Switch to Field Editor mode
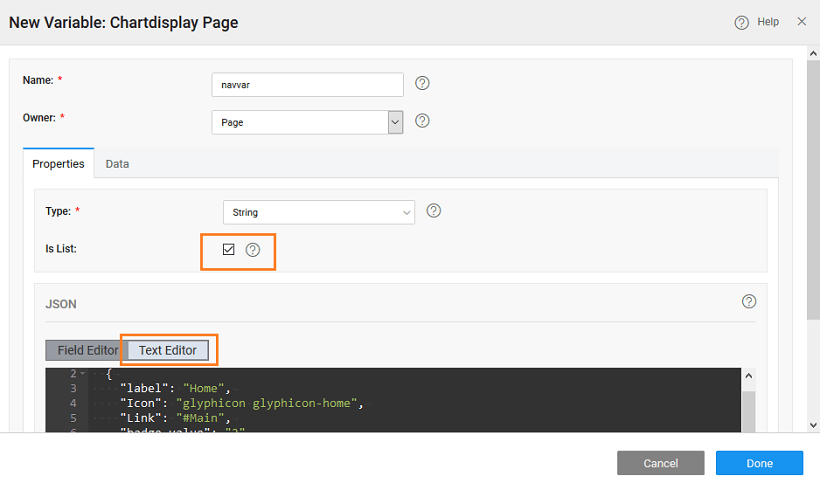This screenshot has height=490, width=820. [87, 350]
